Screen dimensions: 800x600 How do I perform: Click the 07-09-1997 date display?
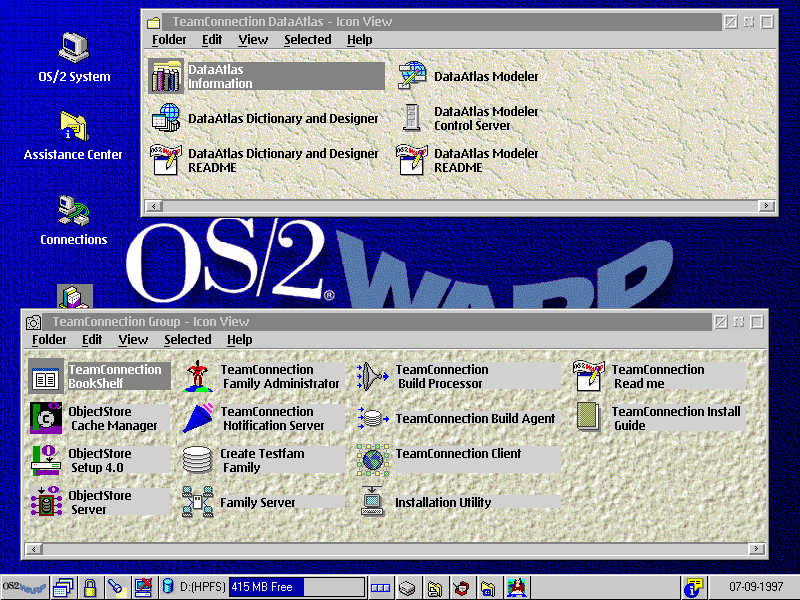coord(756,587)
